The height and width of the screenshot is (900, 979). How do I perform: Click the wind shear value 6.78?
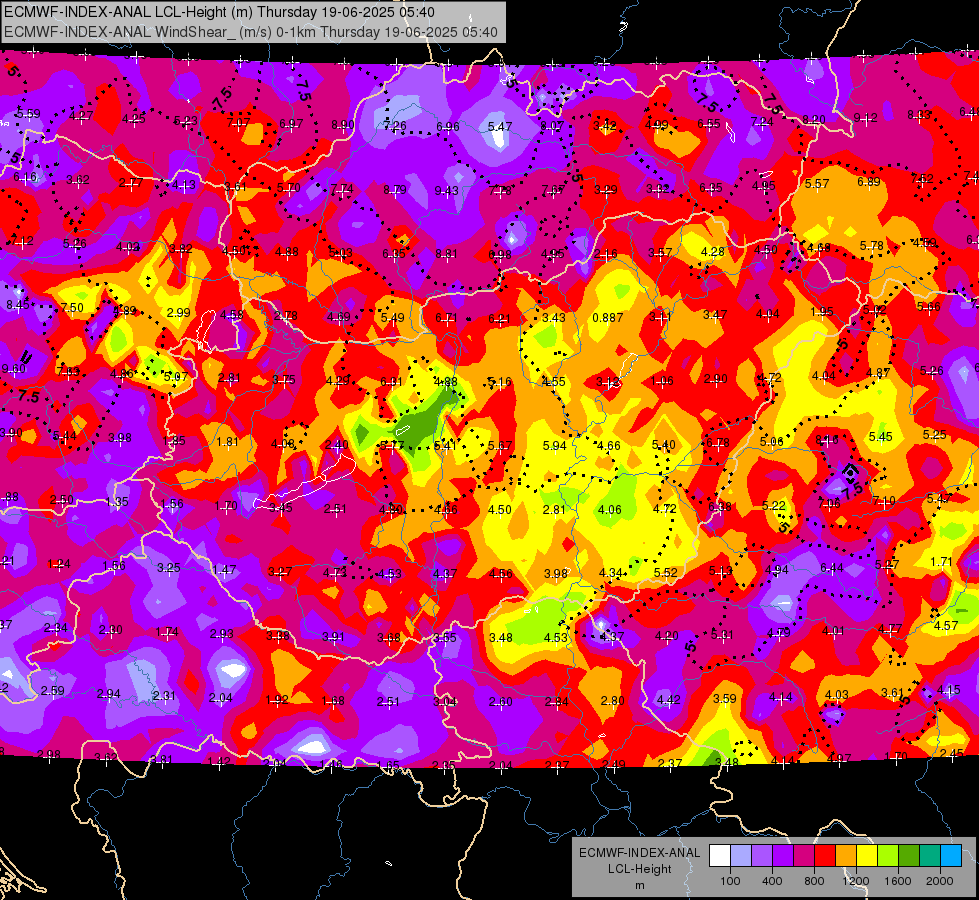(x=717, y=443)
